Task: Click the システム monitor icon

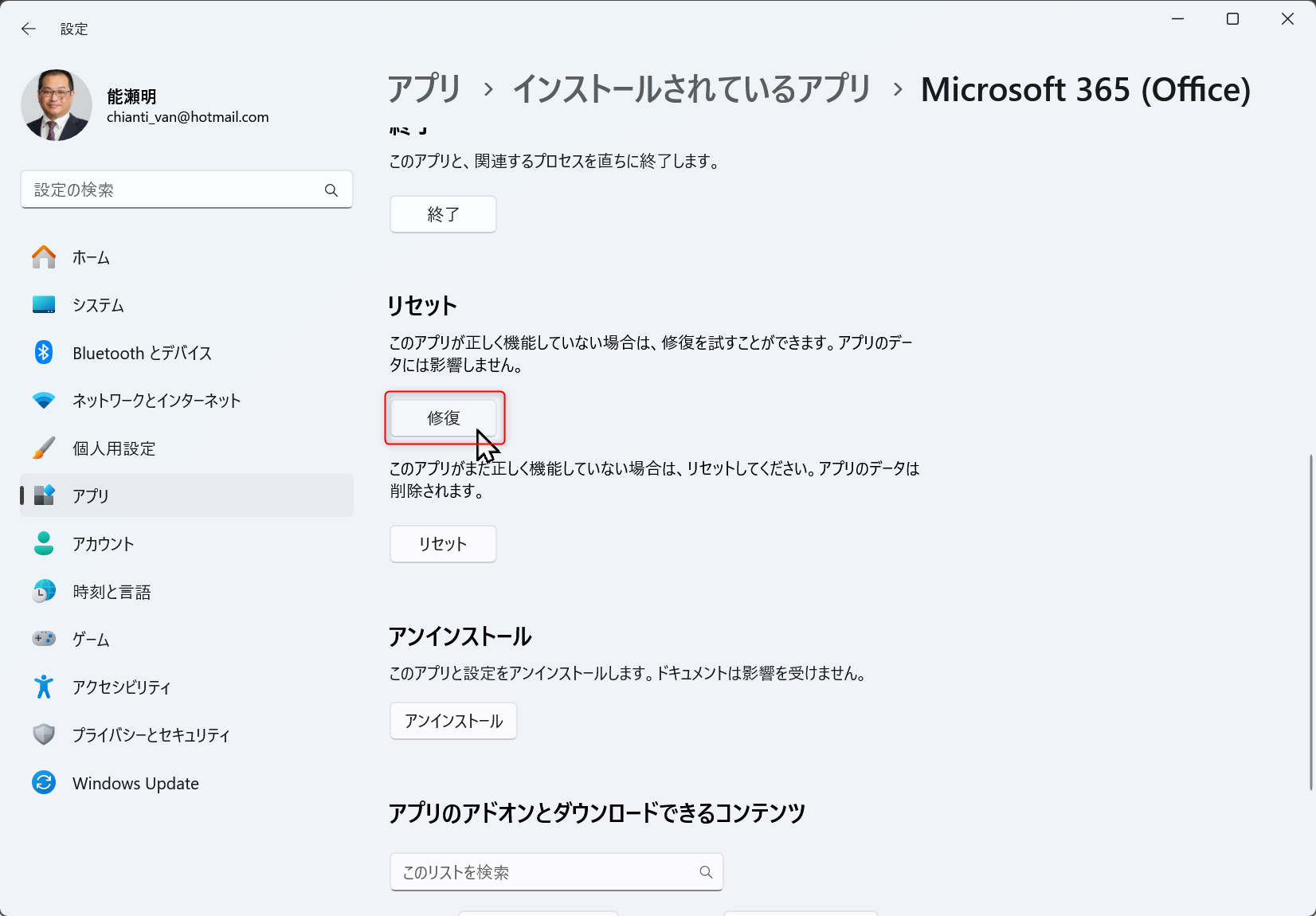Action: click(x=44, y=305)
